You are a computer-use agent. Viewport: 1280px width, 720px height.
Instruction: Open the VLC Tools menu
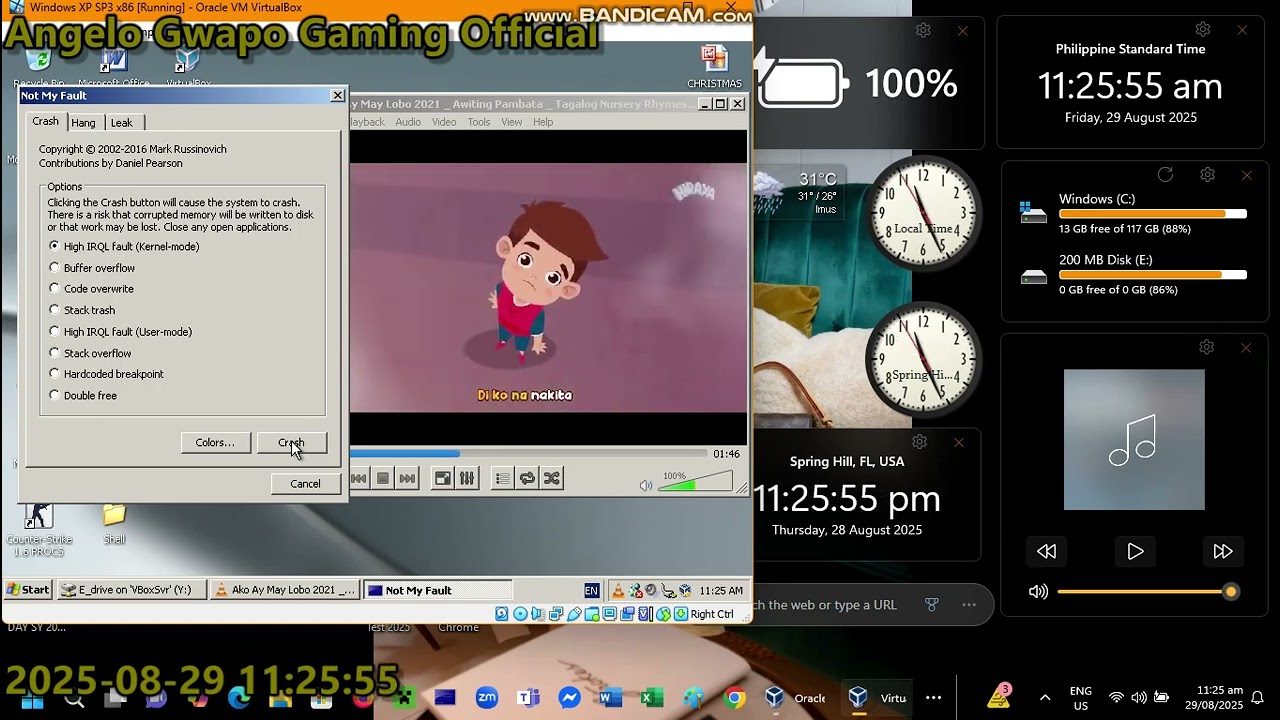point(479,122)
